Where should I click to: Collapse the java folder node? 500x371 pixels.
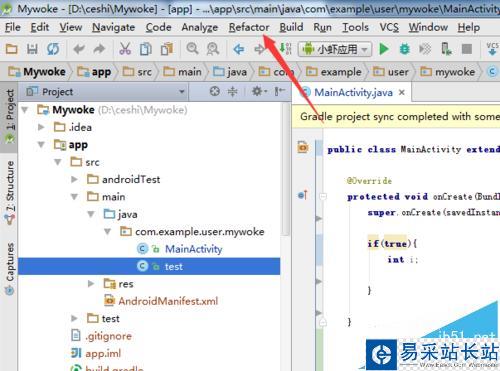[x=91, y=214]
